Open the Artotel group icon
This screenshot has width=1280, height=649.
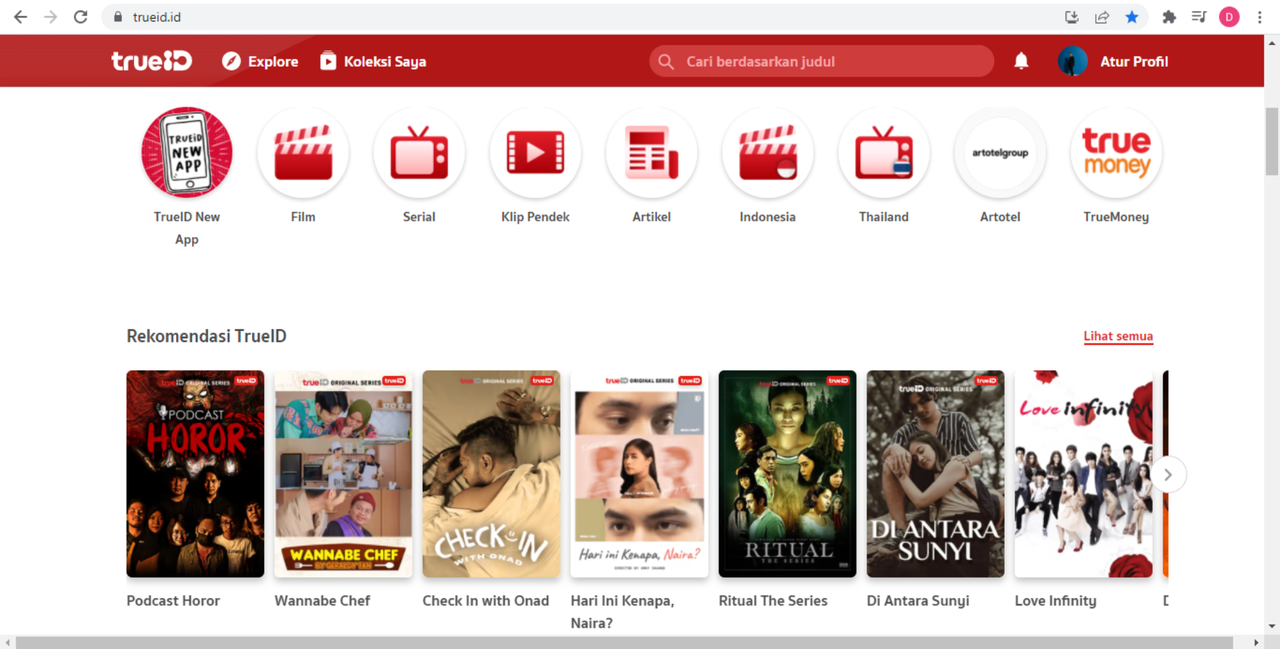pos(1000,153)
